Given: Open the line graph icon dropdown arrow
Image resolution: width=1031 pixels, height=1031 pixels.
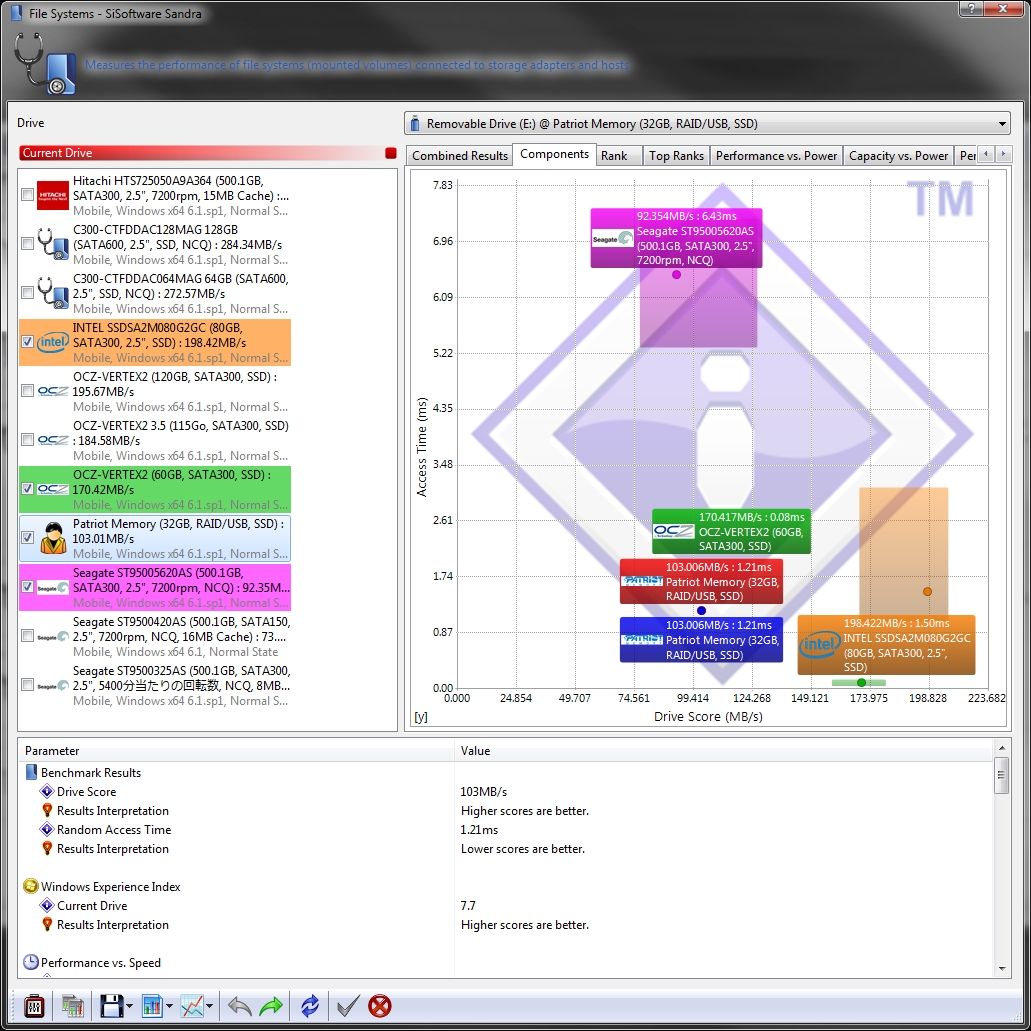Looking at the screenshot, I should click(209, 1006).
